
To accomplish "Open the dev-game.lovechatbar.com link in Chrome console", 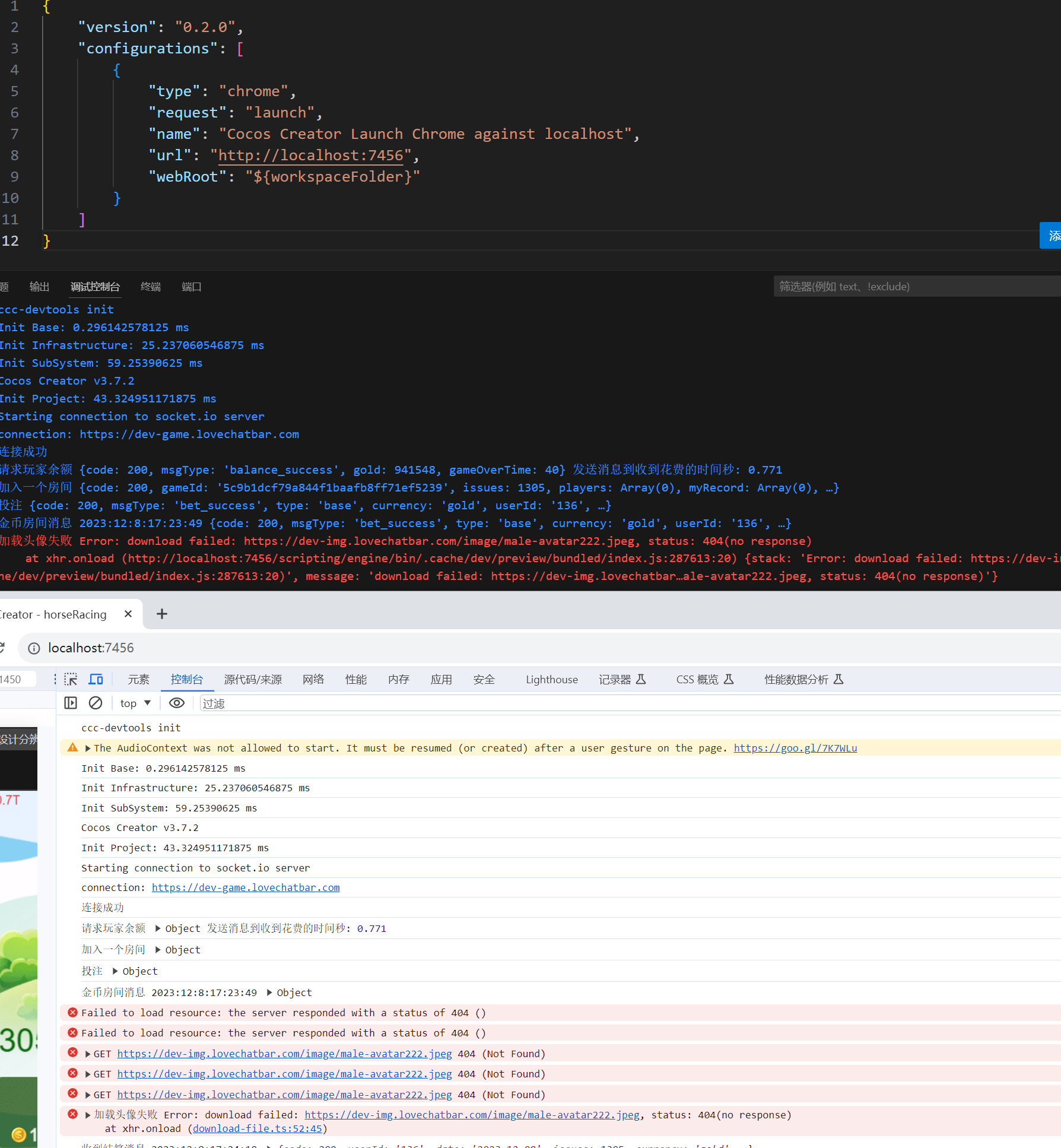I will [x=246, y=887].
